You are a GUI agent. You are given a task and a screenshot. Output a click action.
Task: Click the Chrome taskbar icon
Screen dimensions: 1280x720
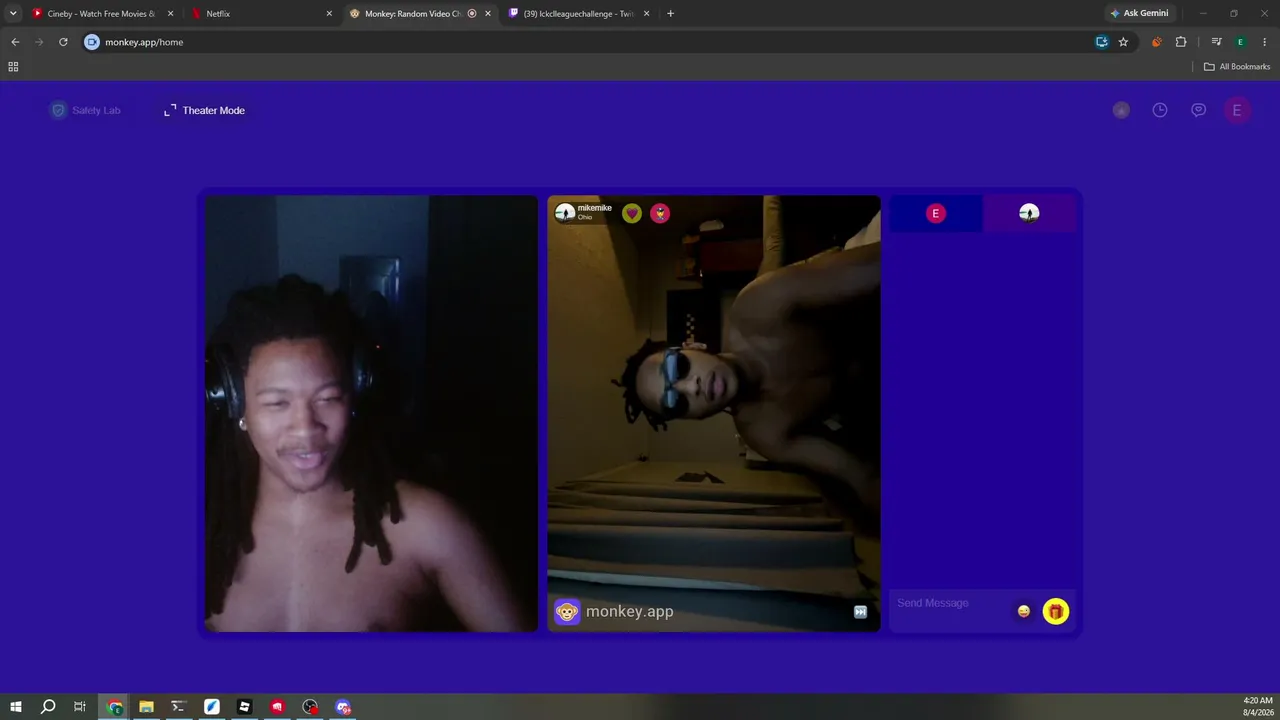pos(115,707)
